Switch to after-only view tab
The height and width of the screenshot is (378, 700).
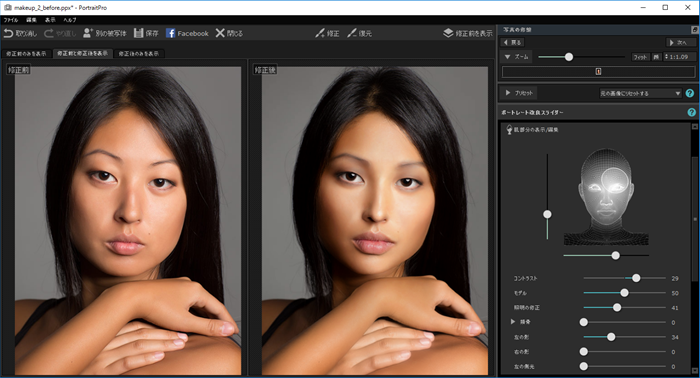coord(139,54)
